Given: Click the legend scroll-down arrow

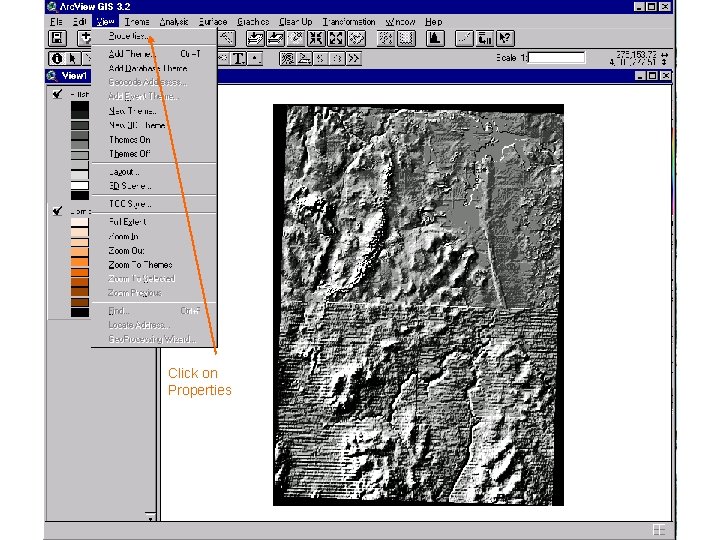Looking at the screenshot, I should coord(150,517).
